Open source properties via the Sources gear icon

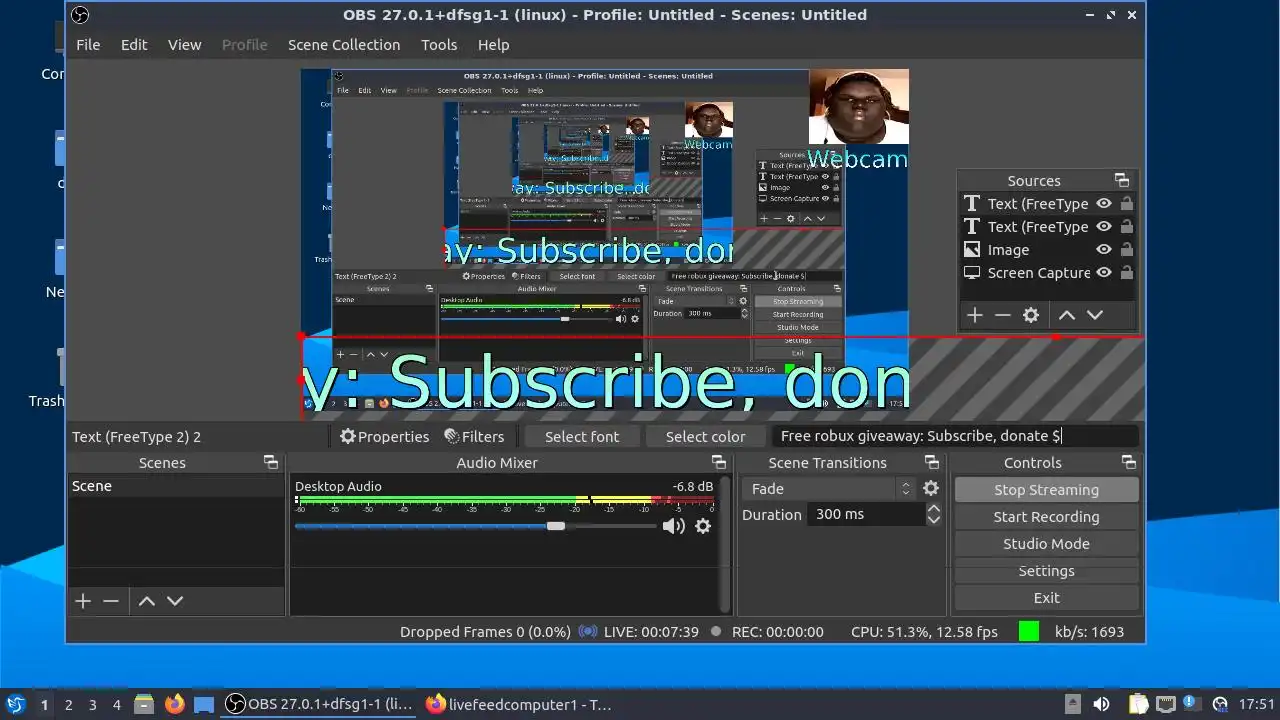[x=1031, y=315]
